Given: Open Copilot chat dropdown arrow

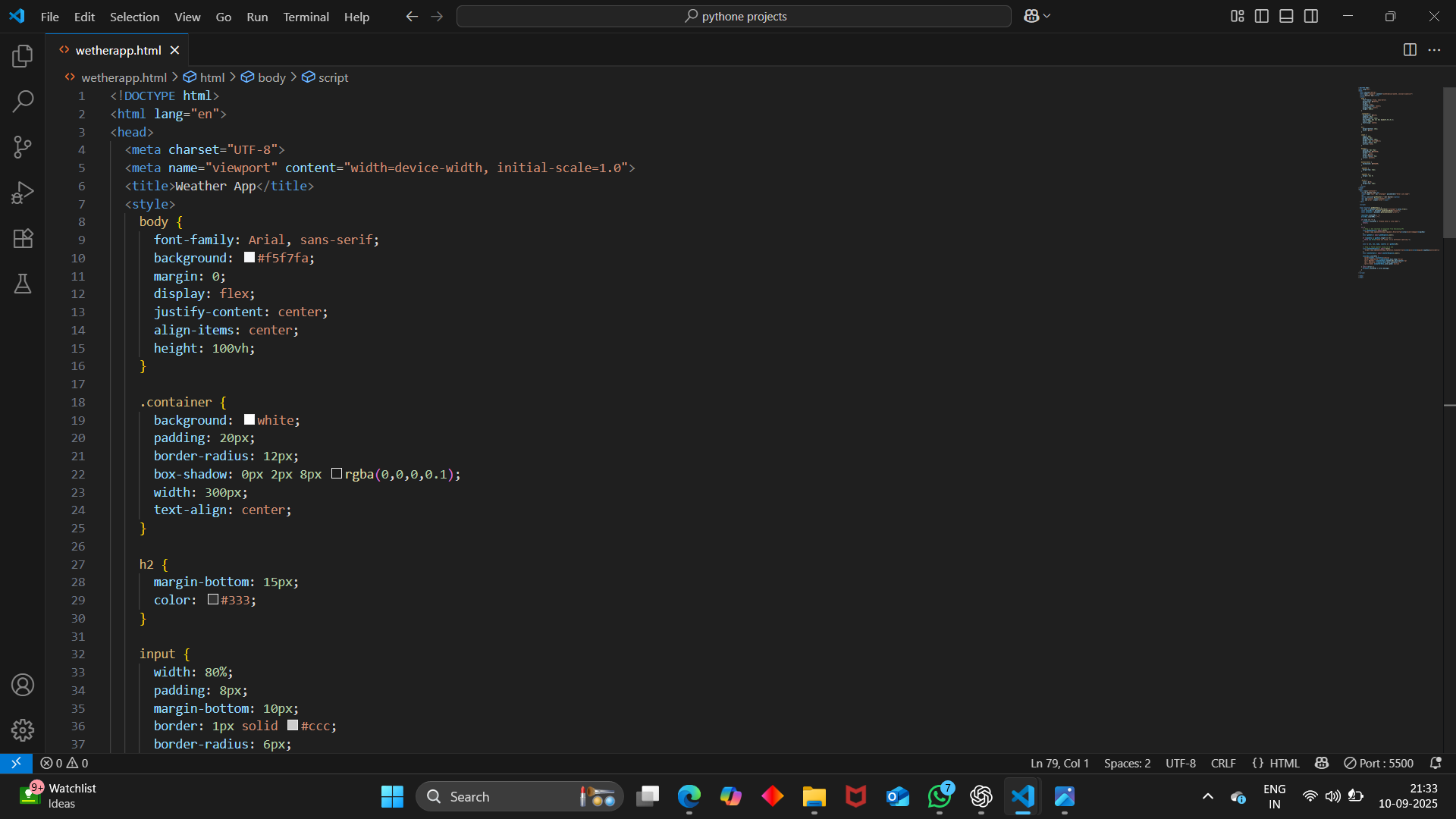Looking at the screenshot, I should coord(1048,16).
